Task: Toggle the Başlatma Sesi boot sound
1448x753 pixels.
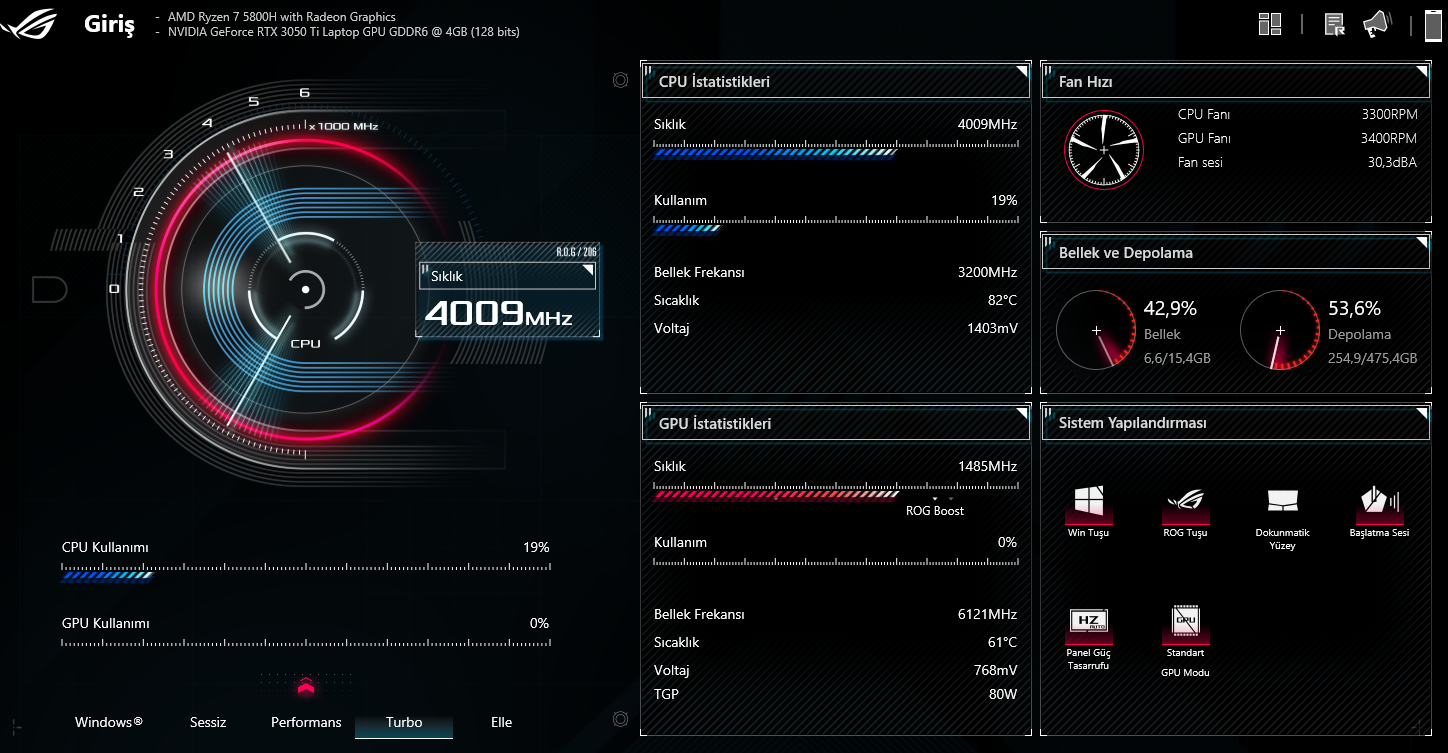Action: coord(1379,504)
